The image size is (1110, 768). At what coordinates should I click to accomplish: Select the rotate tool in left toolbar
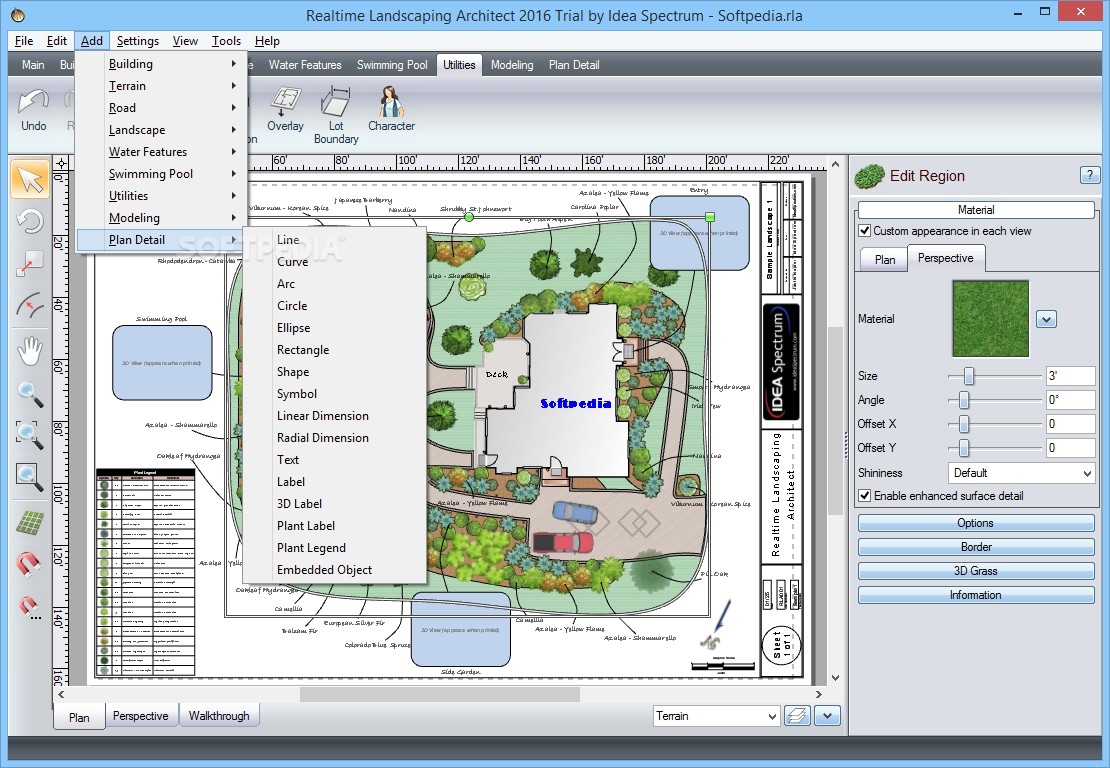[x=30, y=222]
